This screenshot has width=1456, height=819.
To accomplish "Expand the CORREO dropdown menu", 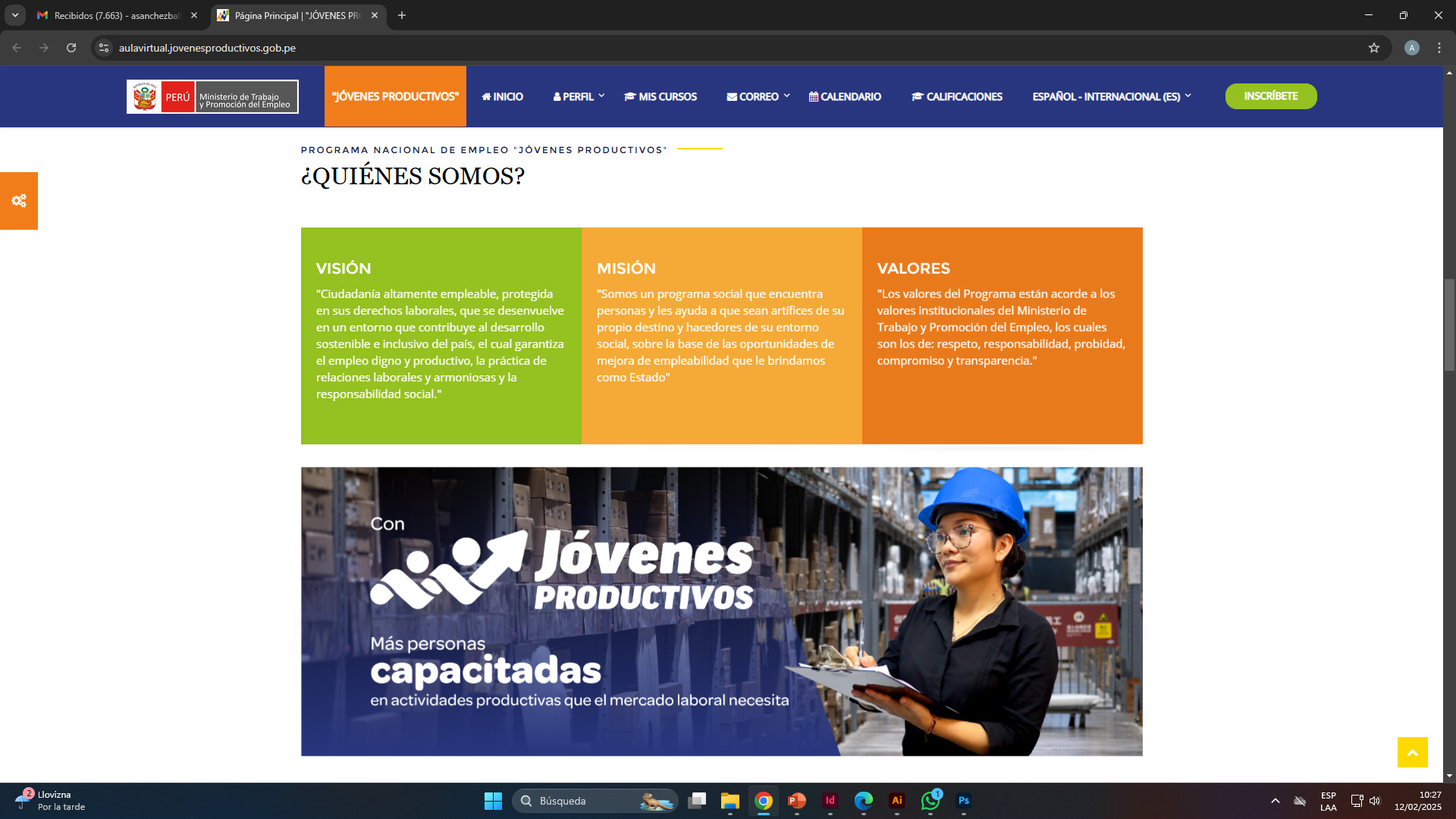I will pos(758,96).
